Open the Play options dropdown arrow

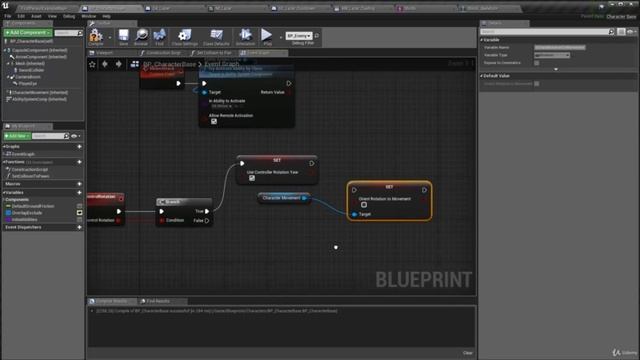[x=280, y=38]
